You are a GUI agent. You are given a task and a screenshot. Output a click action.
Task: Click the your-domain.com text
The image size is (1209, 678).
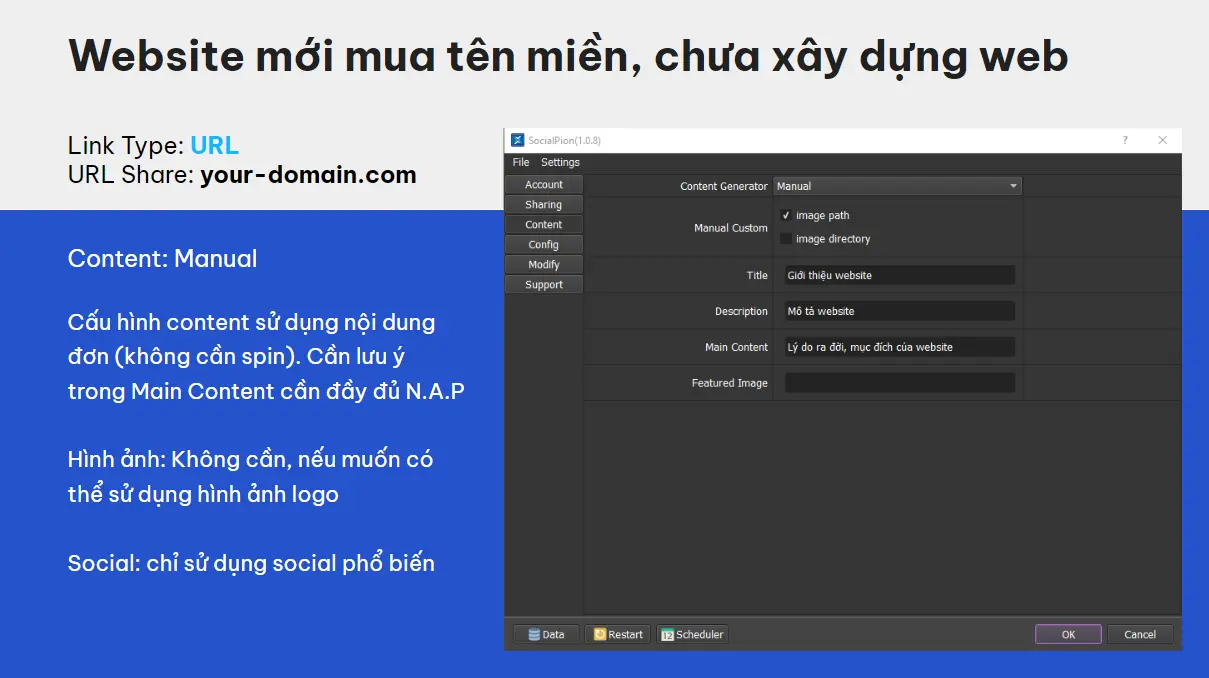(x=308, y=175)
